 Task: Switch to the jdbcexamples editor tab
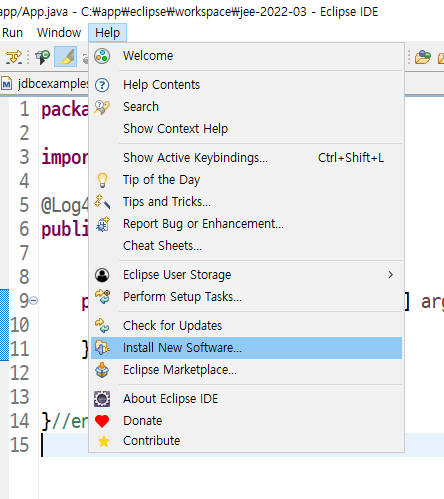coord(45,84)
